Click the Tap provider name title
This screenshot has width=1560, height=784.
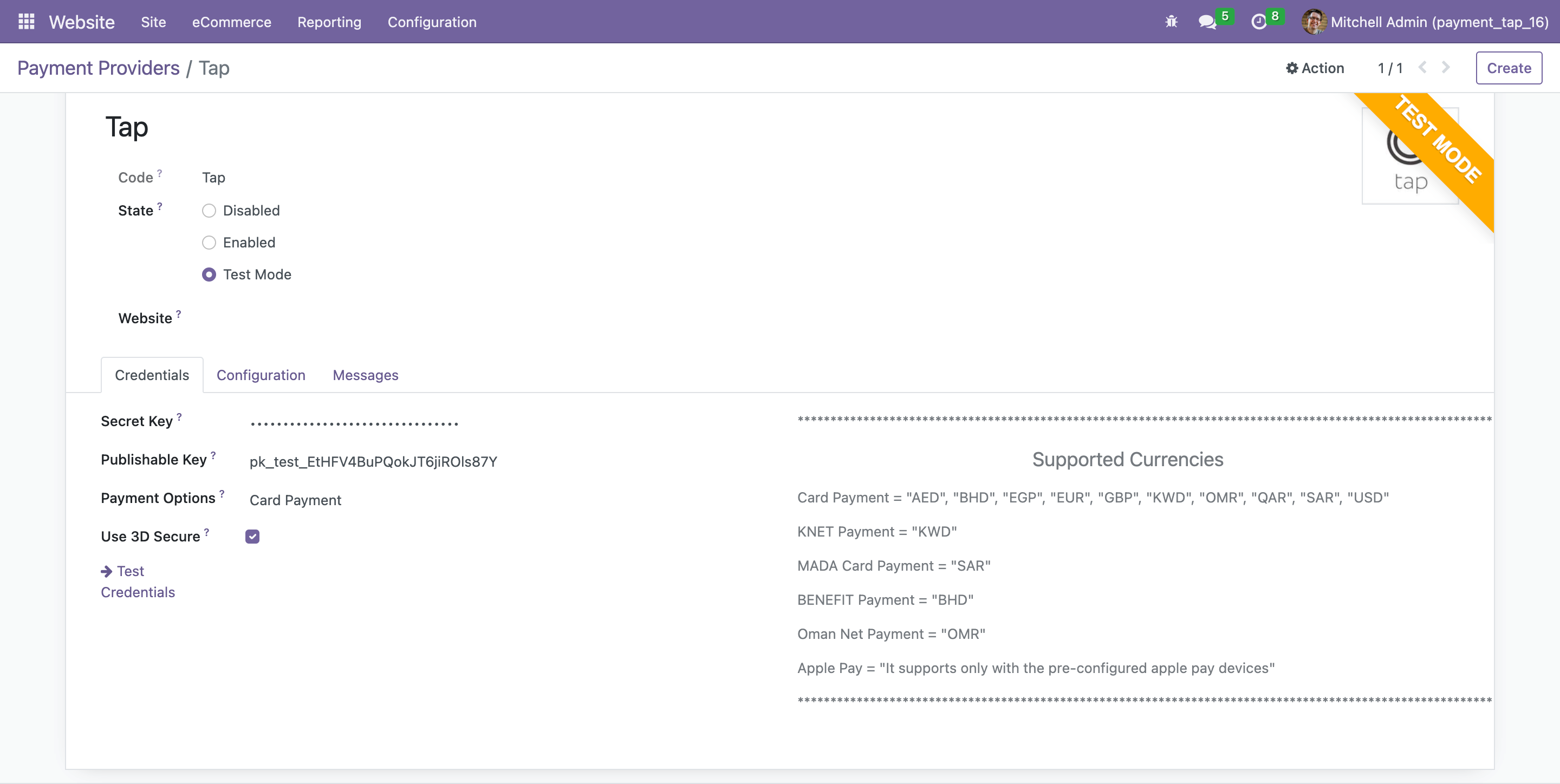click(127, 128)
